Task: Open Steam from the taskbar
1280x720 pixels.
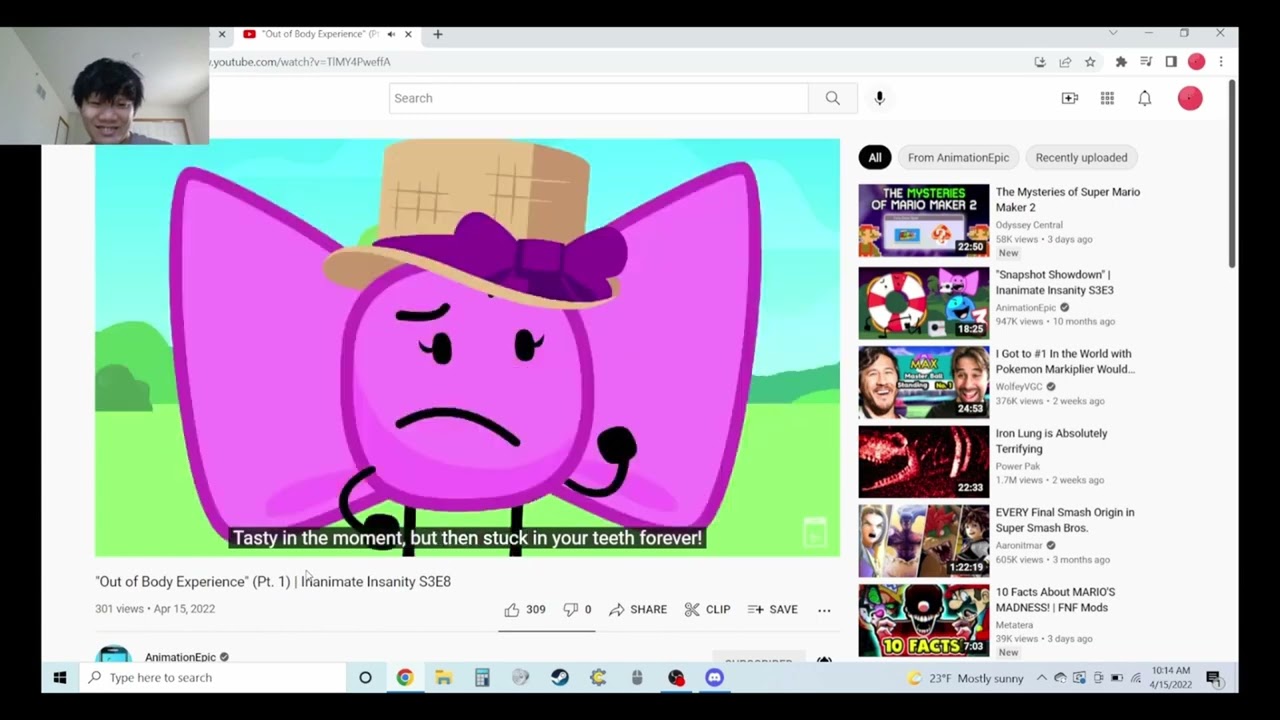Action: pyautogui.click(x=559, y=677)
